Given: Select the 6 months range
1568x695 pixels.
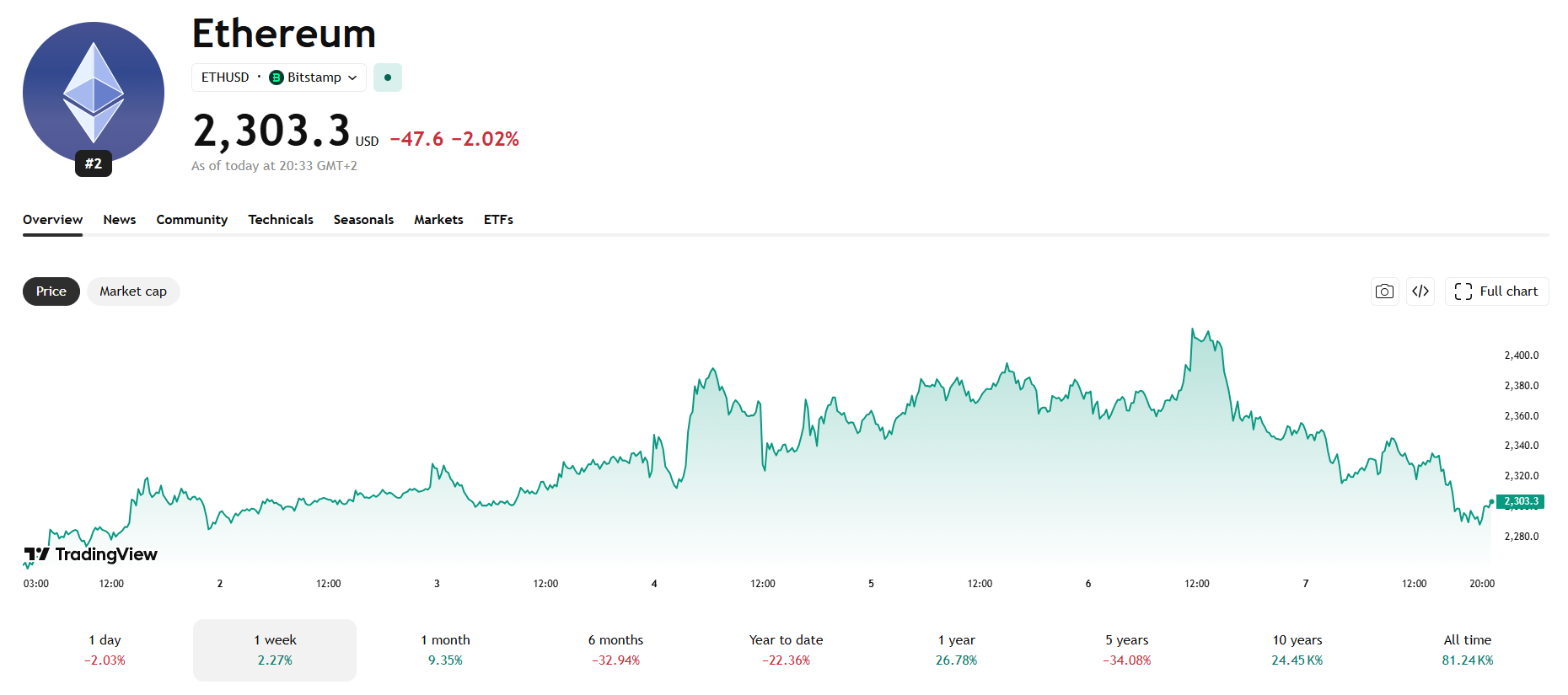Looking at the screenshot, I should [615, 650].
